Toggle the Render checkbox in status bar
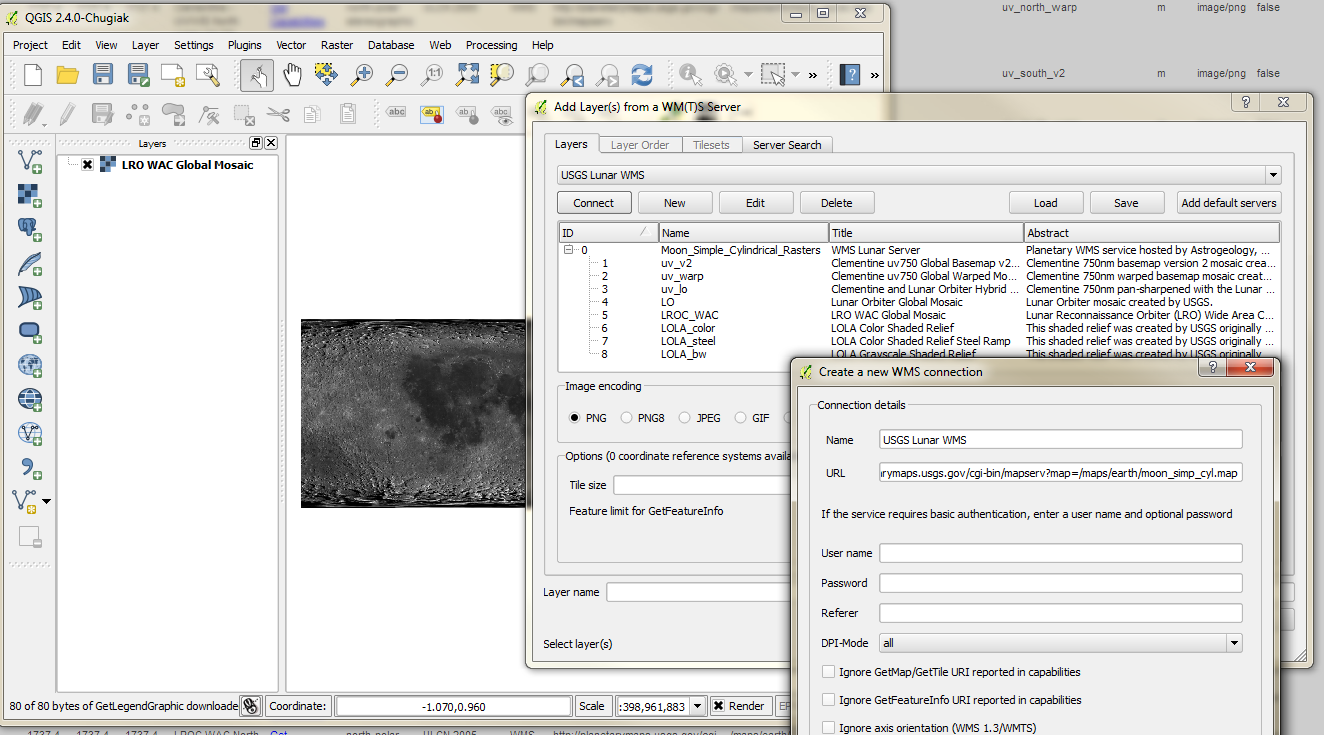Viewport: 1324px width, 735px height. 719,706
